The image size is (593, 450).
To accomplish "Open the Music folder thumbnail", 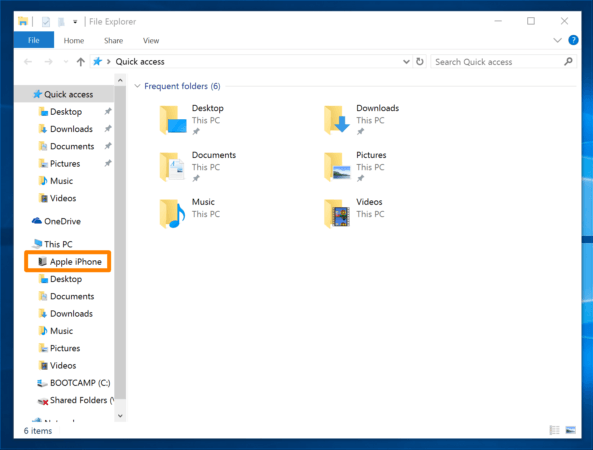I will tap(172, 213).
